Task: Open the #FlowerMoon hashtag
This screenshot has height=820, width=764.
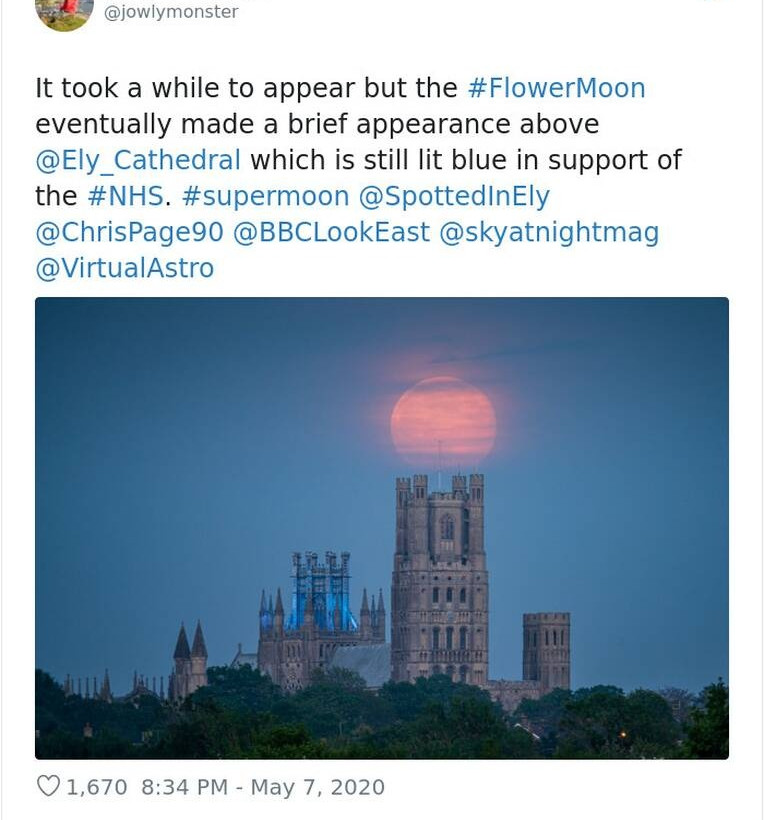Action: (x=556, y=88)
